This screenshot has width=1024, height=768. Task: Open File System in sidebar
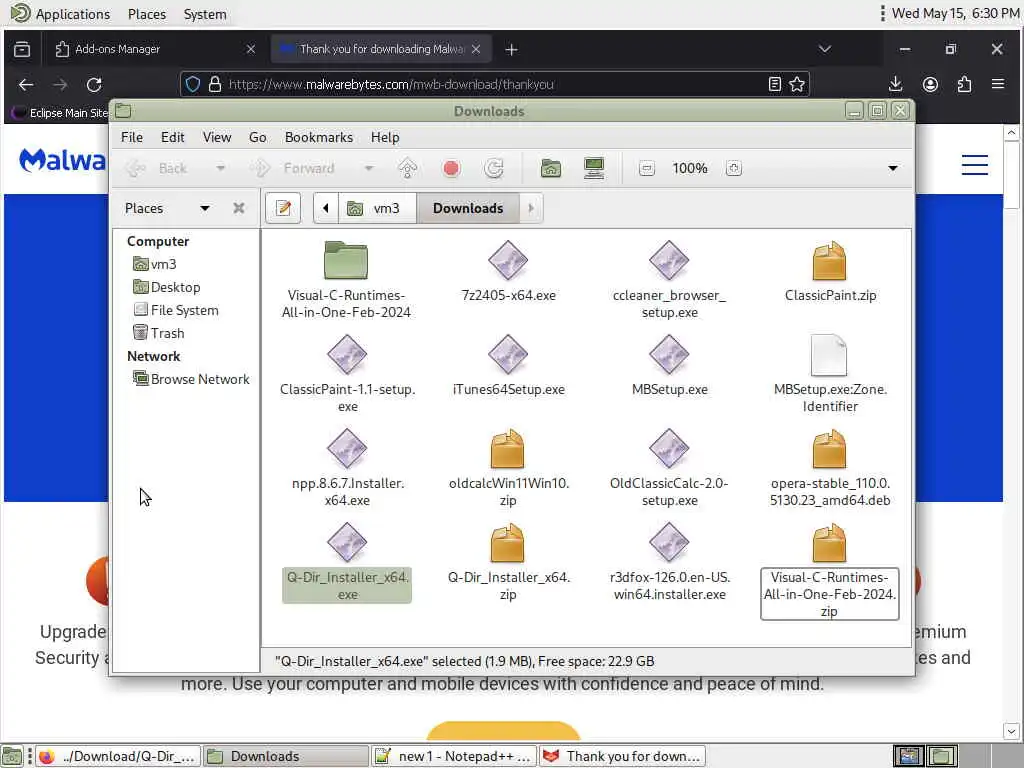(x=176, y=310)
